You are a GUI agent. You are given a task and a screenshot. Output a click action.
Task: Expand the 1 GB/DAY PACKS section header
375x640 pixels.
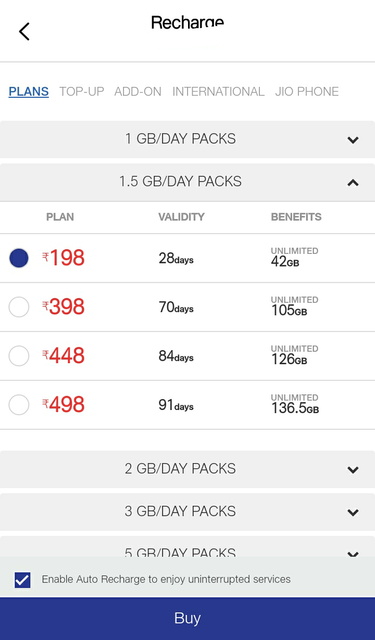tap(187, 139)
